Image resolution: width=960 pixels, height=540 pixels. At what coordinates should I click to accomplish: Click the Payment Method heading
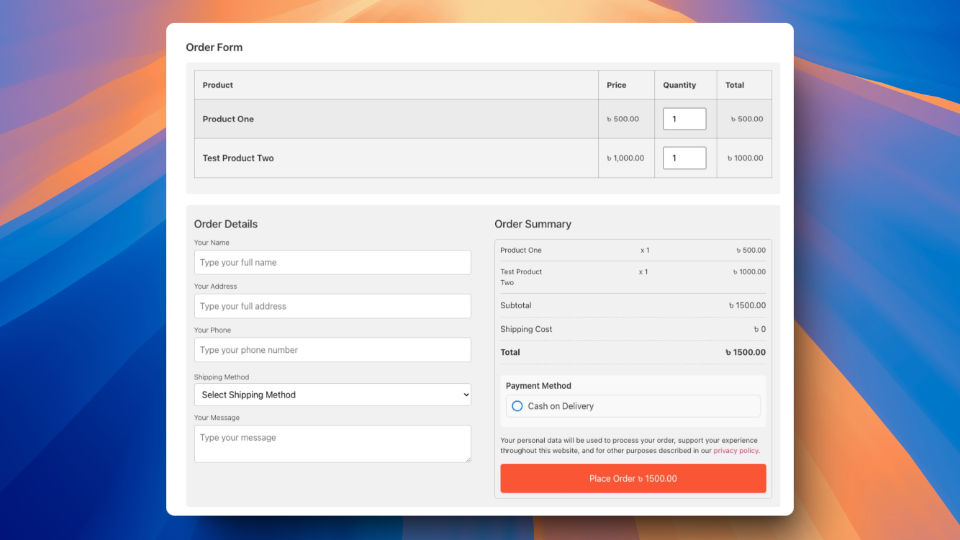[538, 386]
